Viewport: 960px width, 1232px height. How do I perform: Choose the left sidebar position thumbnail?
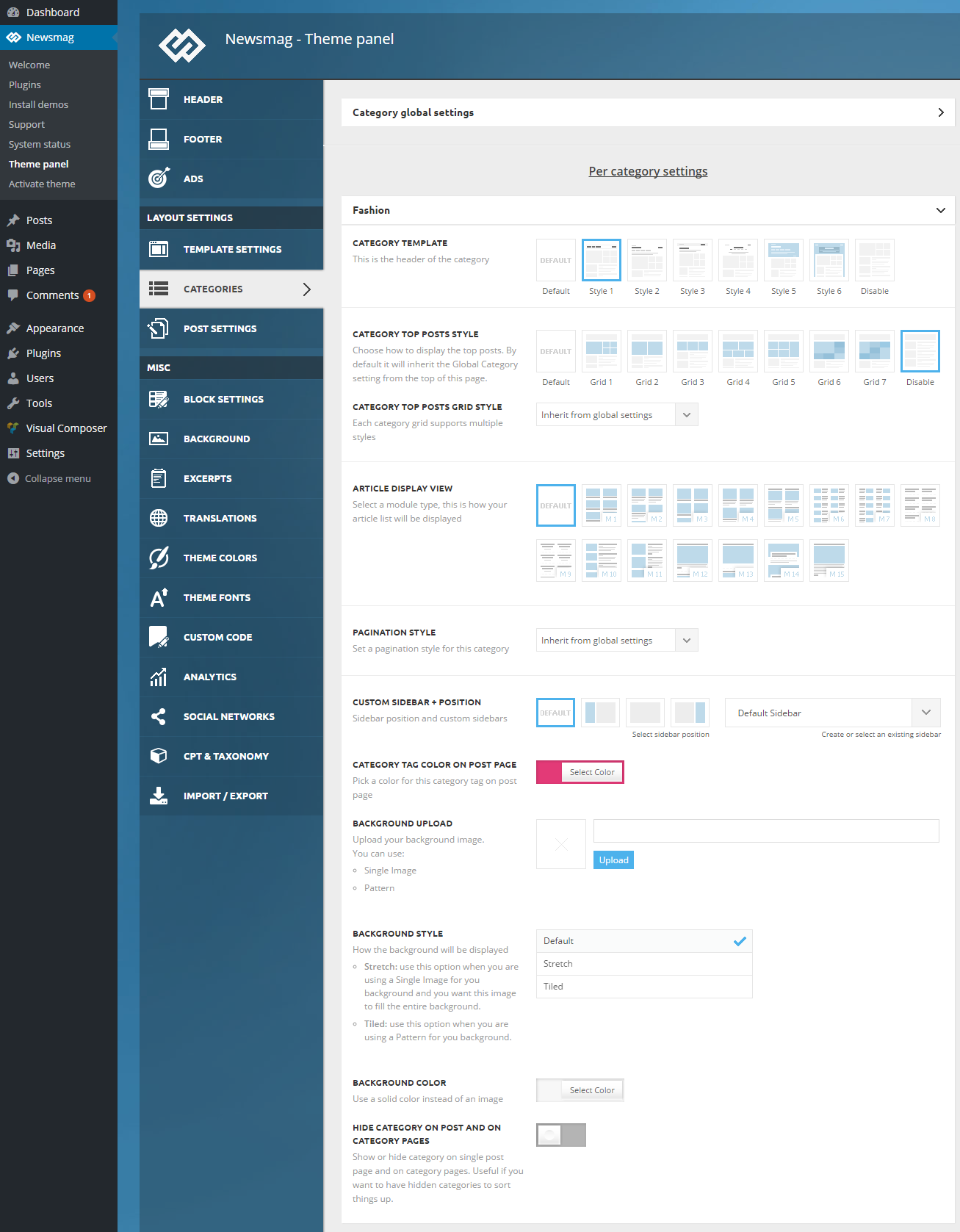coord(601,713)
